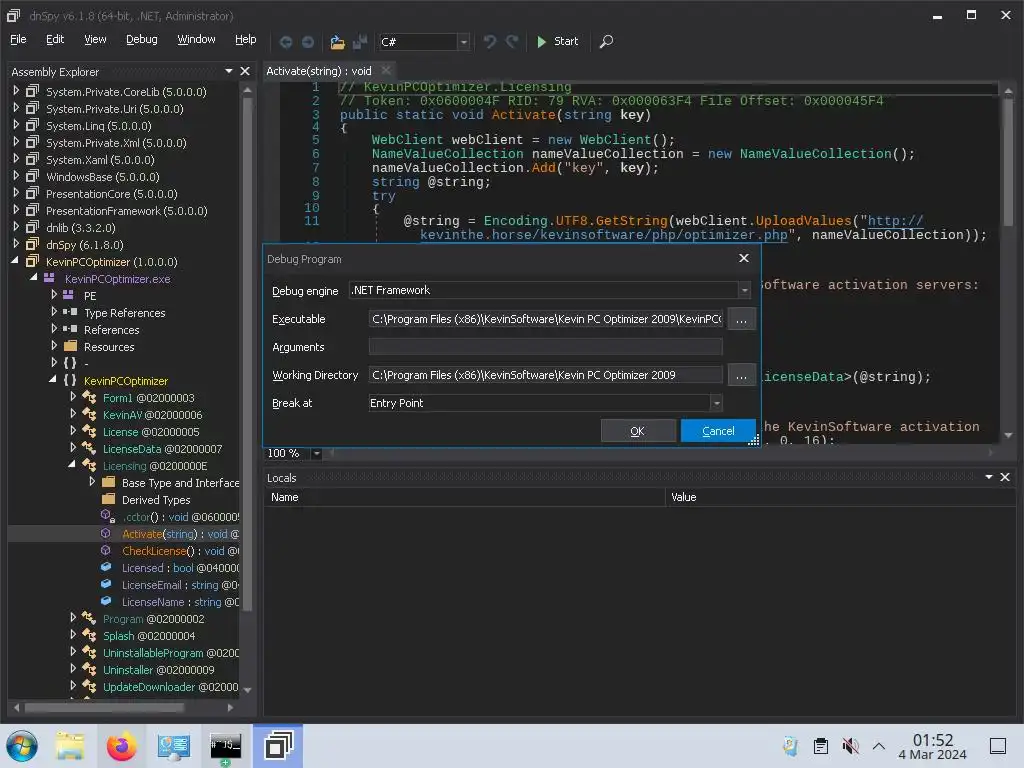This screenshot has height=768, width=1024.
Task: Open the command prompt taskbar icon
Action: point(225,746)
